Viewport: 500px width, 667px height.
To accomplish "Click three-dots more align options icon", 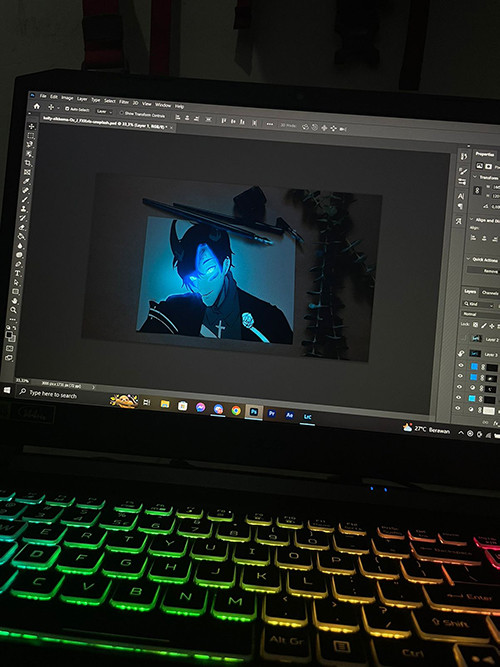I will [x=269, y=124].
